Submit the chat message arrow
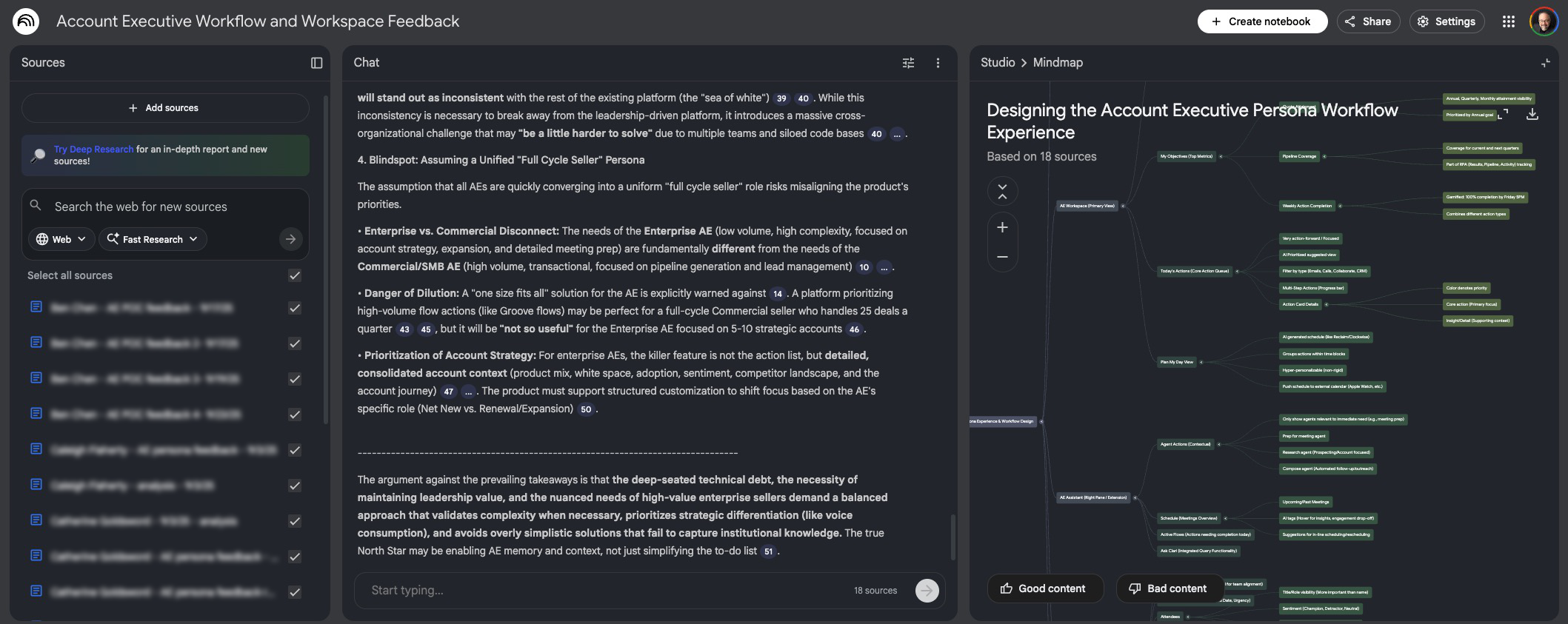1568x624 pixels. coord(927,590)
